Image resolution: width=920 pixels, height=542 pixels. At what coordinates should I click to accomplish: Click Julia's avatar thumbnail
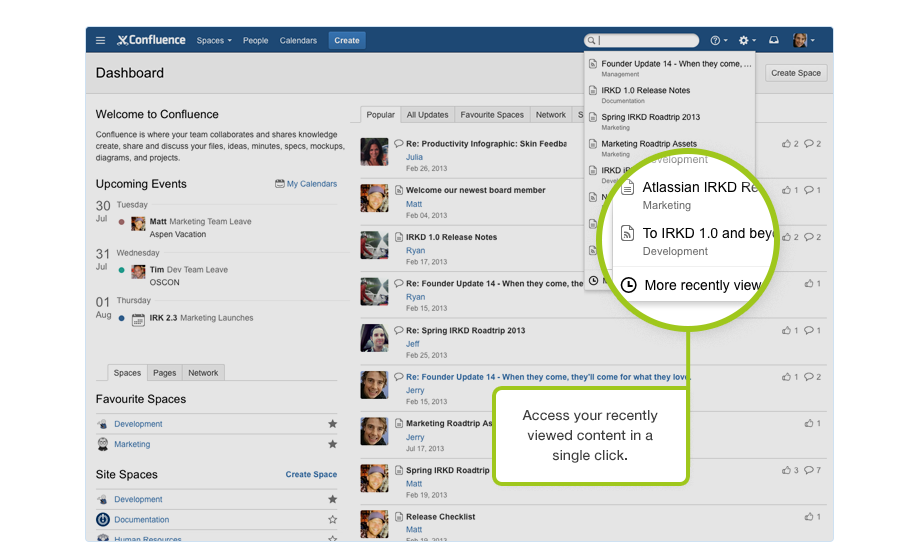pyautogui.click(x=374, y=152)
